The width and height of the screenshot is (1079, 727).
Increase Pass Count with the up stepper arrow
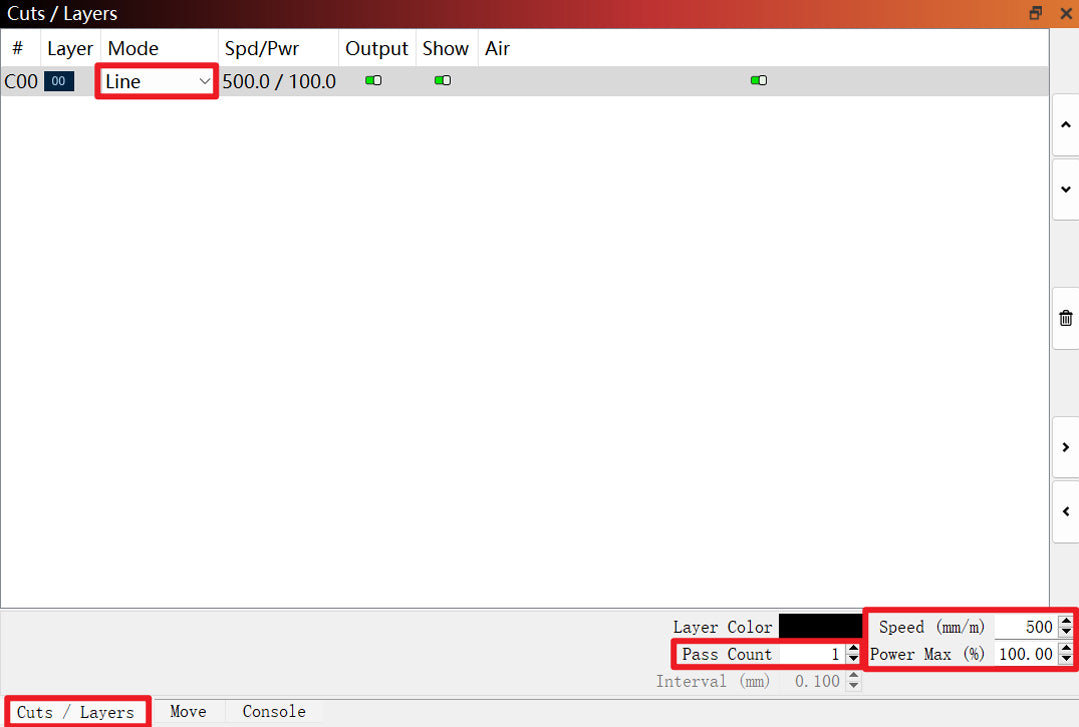(x=852, y=648)
